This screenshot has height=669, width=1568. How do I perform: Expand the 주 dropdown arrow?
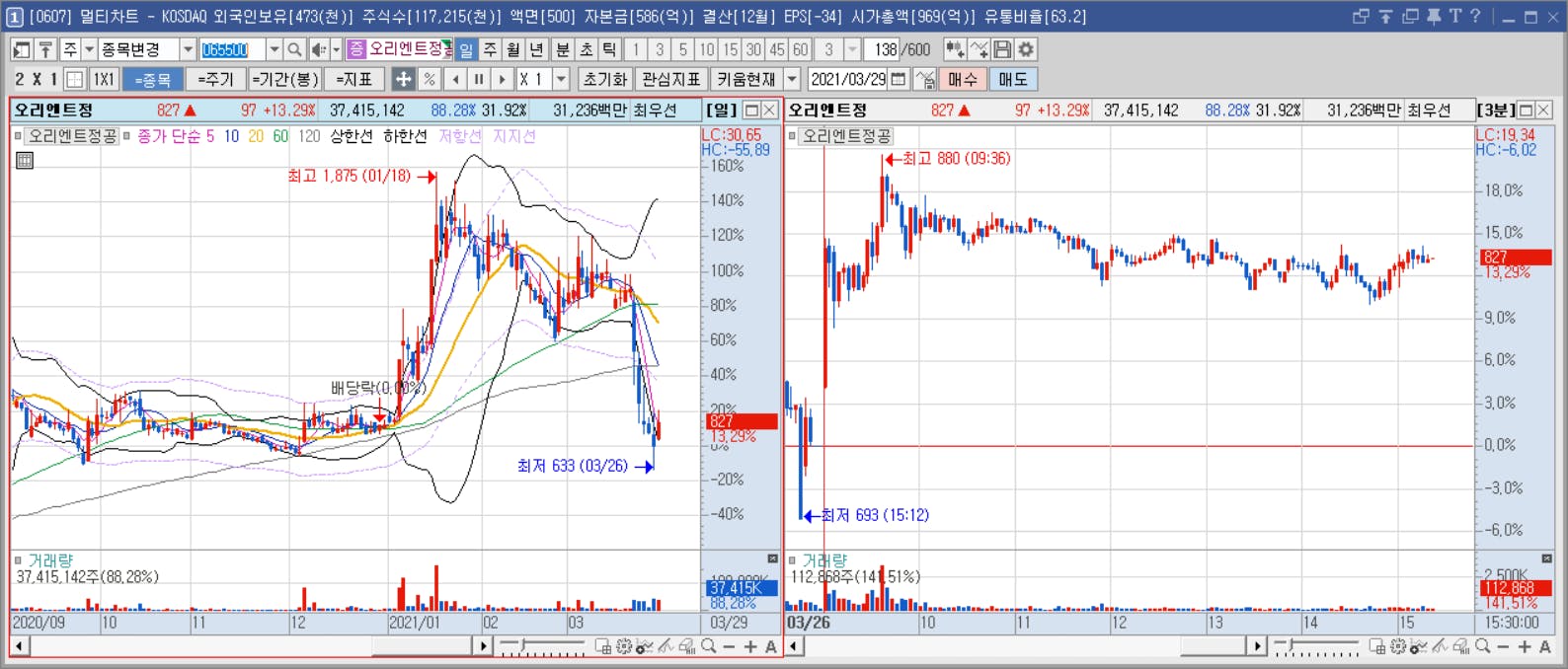pyautogui.click(x=89, y=49)
